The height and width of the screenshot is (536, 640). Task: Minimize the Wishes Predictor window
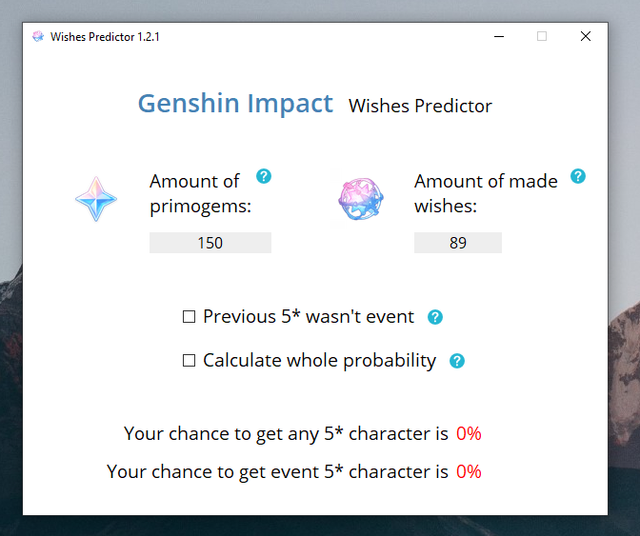(x=498, y=37)
